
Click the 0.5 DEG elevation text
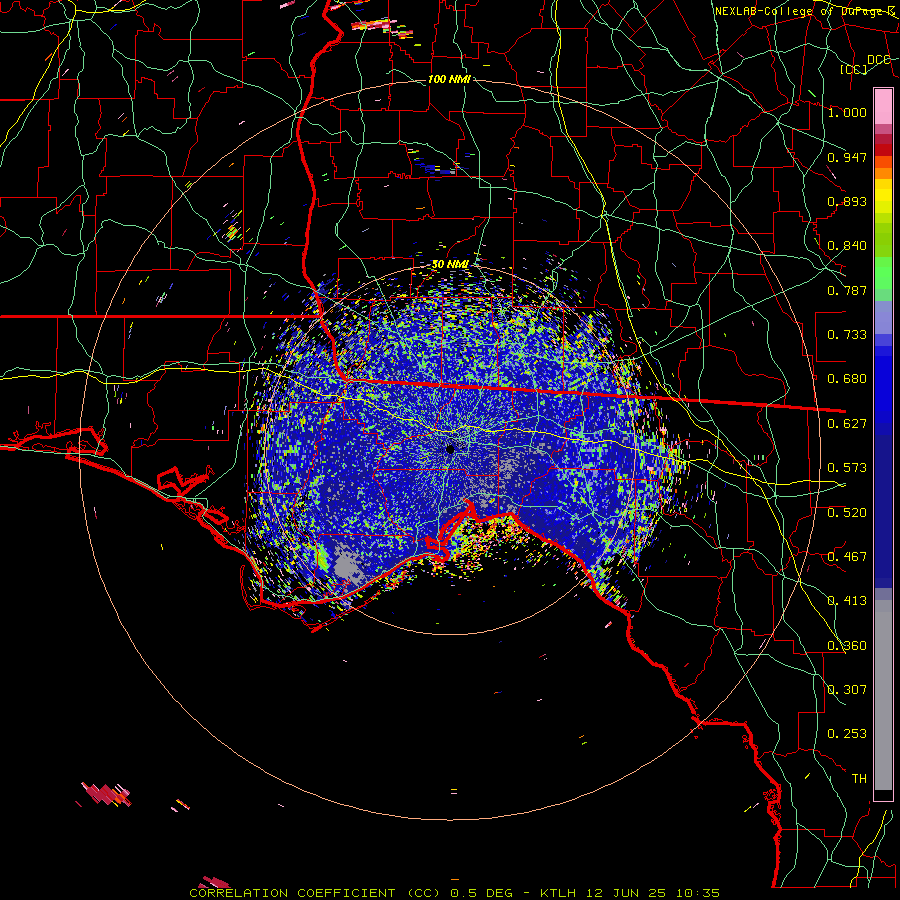(480, 893)
